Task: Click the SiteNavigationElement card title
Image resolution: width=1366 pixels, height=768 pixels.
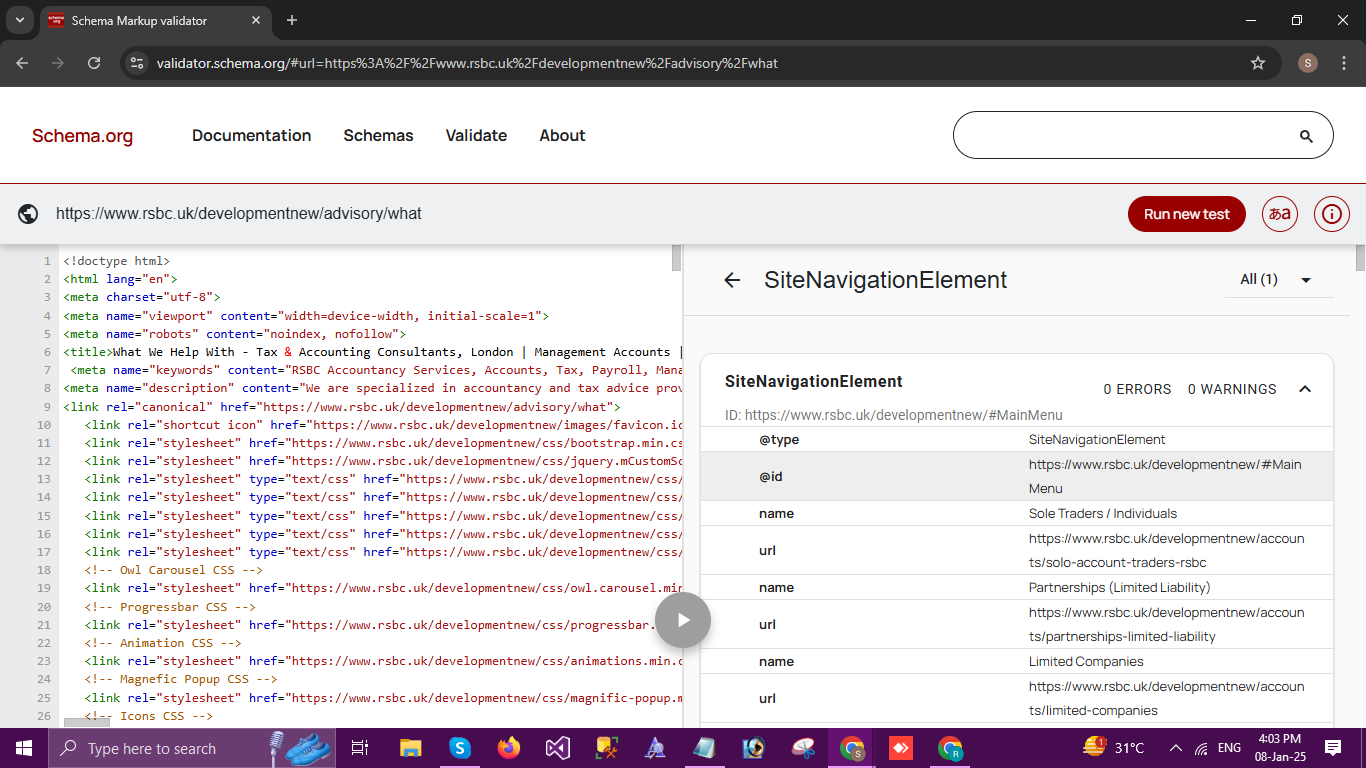Action: 814,381
